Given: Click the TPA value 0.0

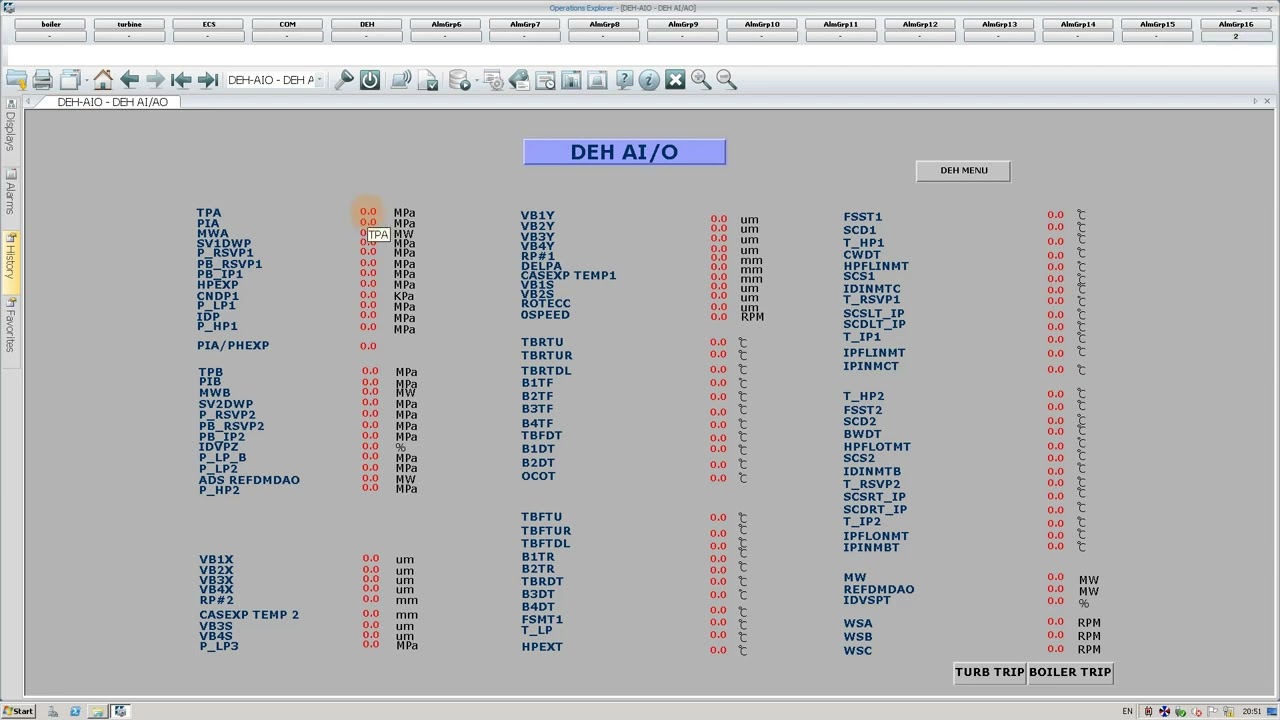Looking at the screenshot, I should (368, 212).
